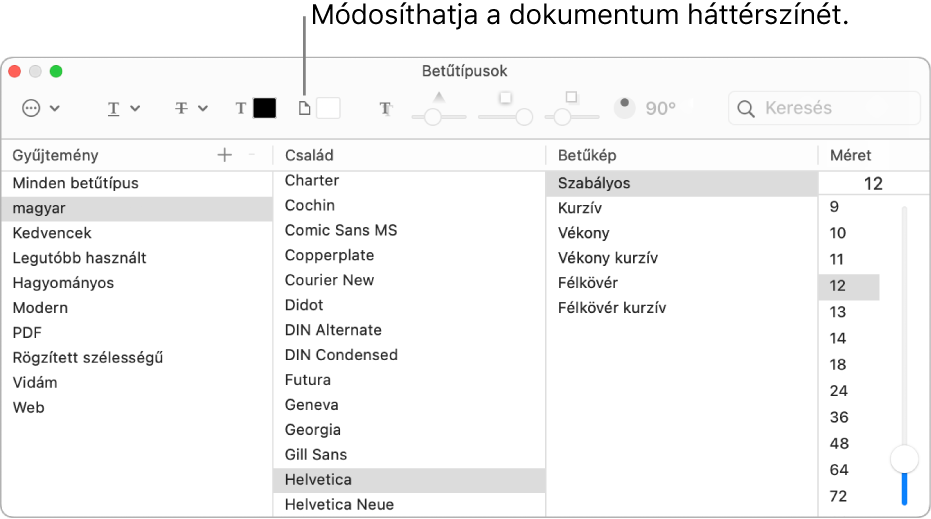Choose the DIN Condensed family
The image size is (931, 519).
click(409, 355)
